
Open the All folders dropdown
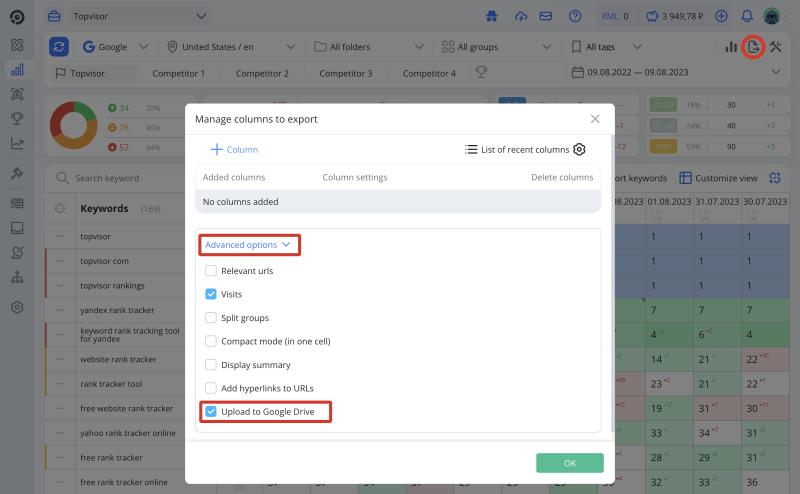click(368, 47)
